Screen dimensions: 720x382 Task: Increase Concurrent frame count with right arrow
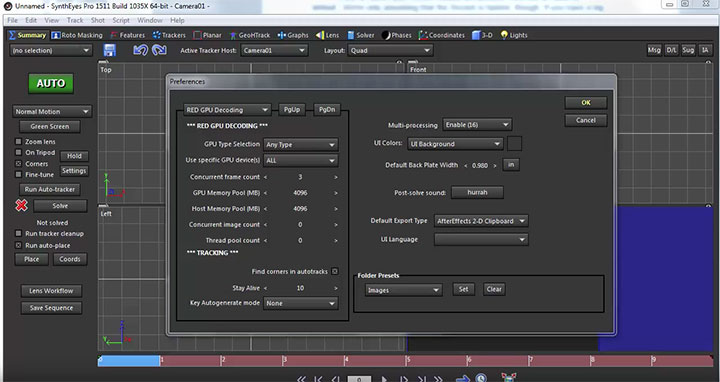tap(336, 177)
